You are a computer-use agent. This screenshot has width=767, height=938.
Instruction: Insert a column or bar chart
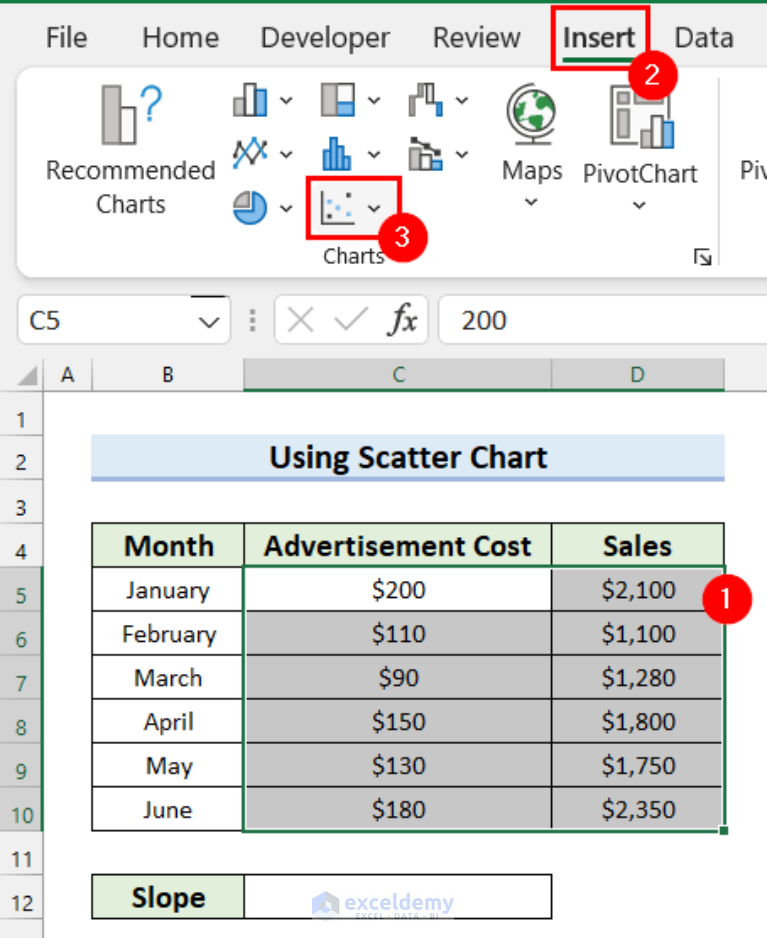(250, 100)
